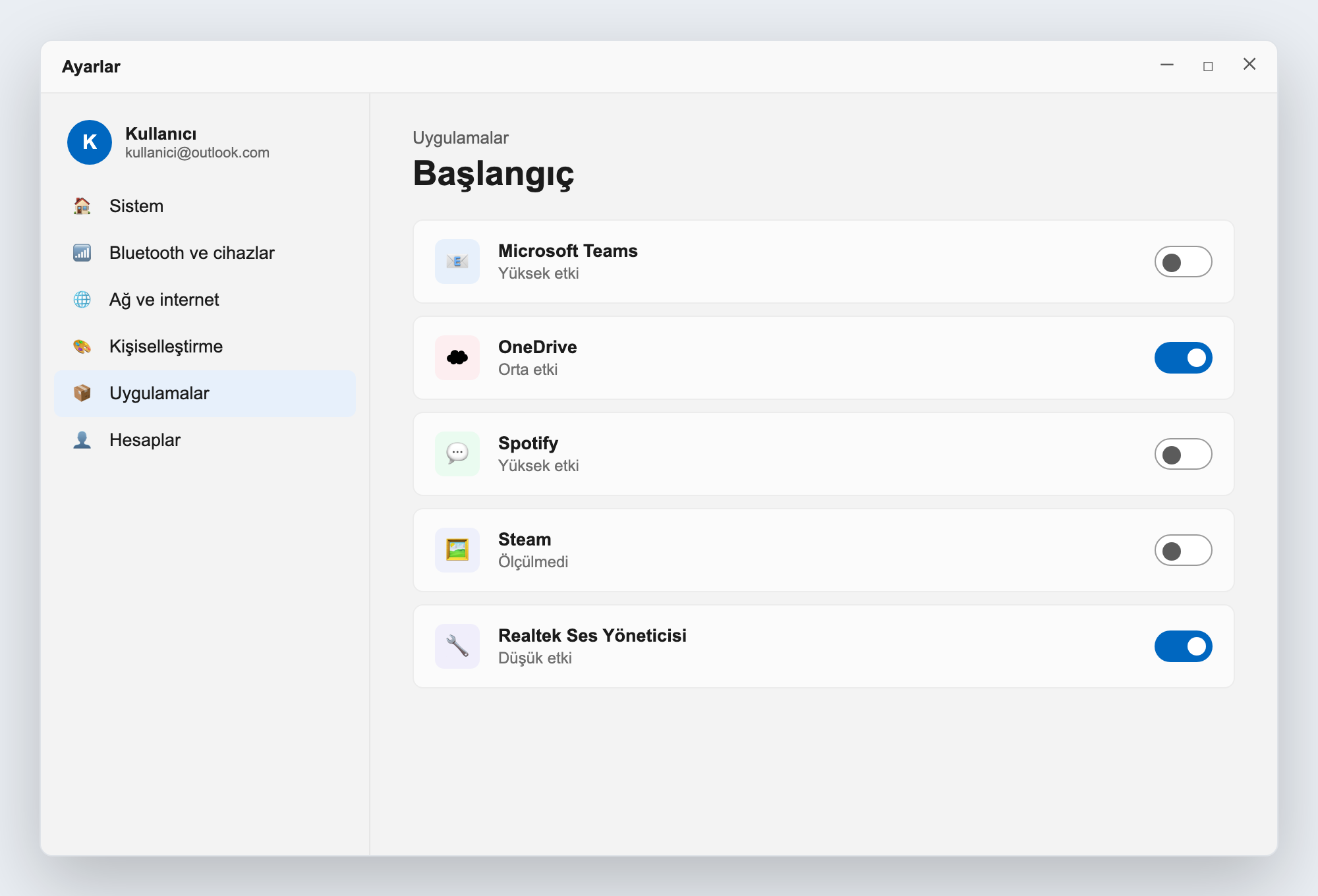Click the Sistem house icon
The height and width of the screenshot is (896, 1318).
82,206
